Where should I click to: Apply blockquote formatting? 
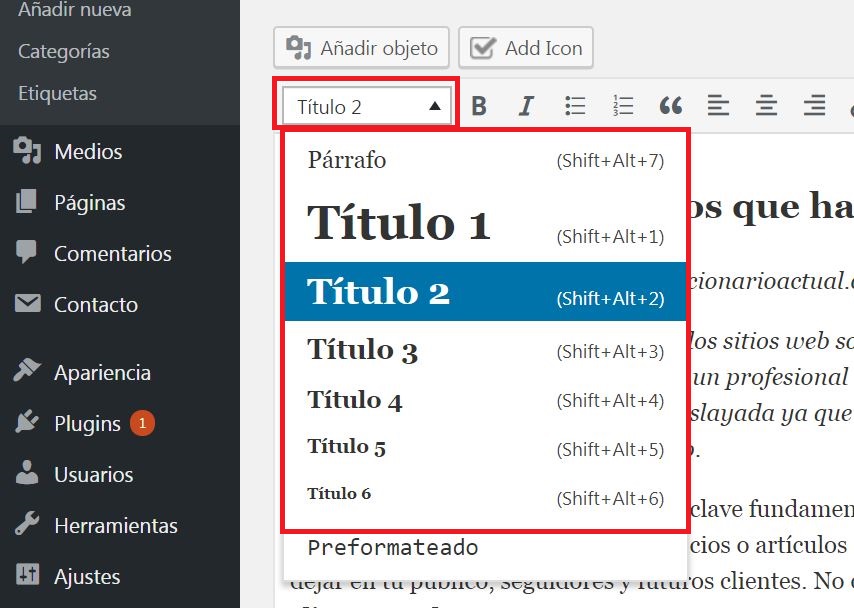click(670, 106)
